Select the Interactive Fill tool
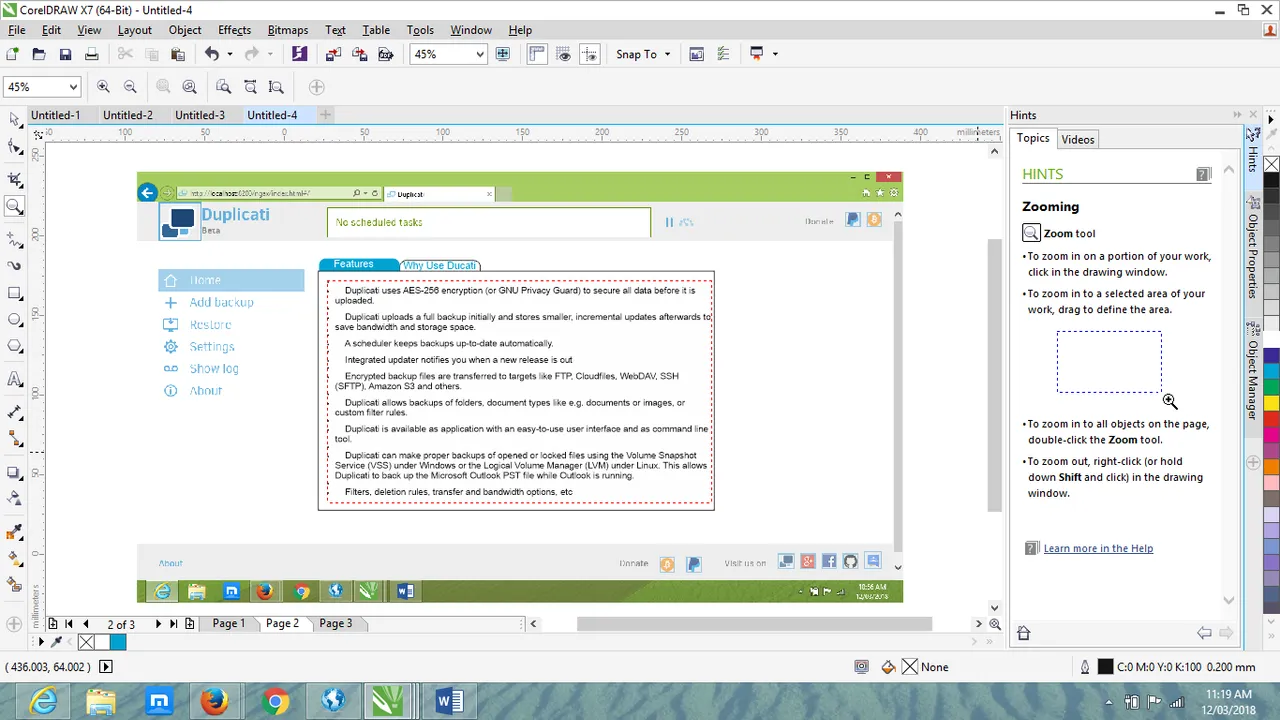The image size is (1280, 720). [14, 558]
